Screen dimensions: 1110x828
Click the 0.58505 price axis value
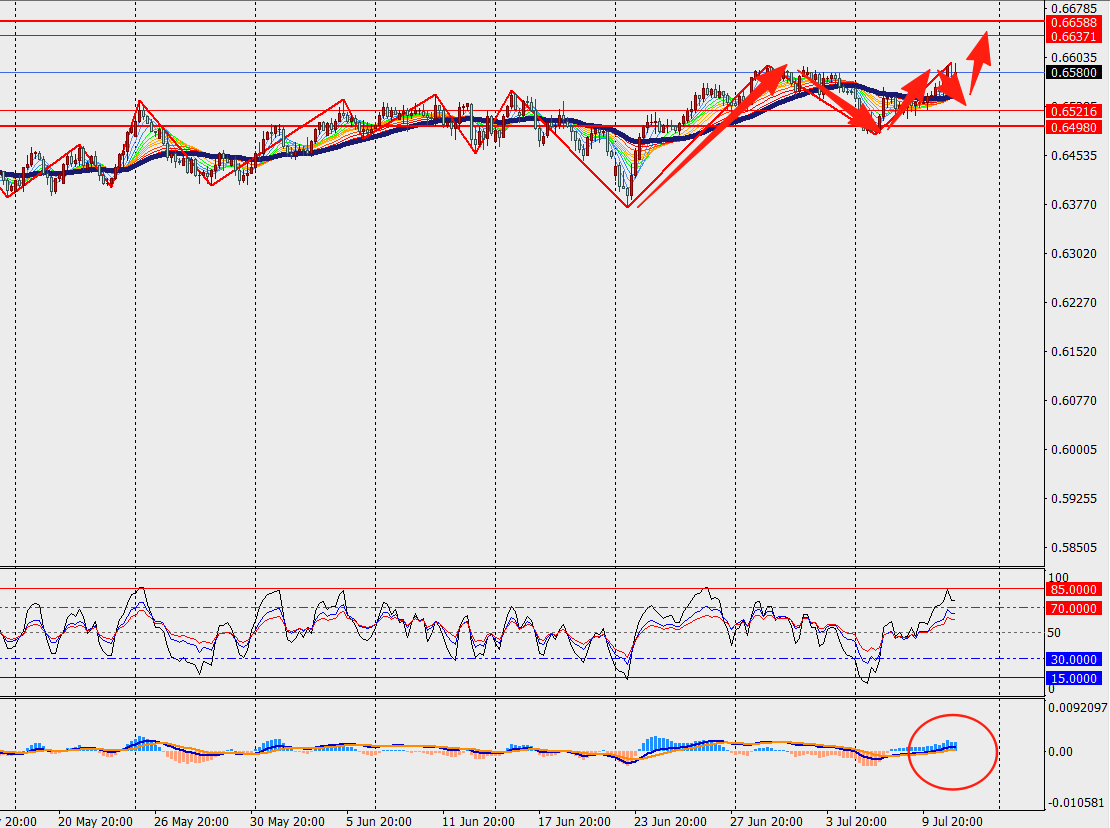click(x=1074, y=548)
